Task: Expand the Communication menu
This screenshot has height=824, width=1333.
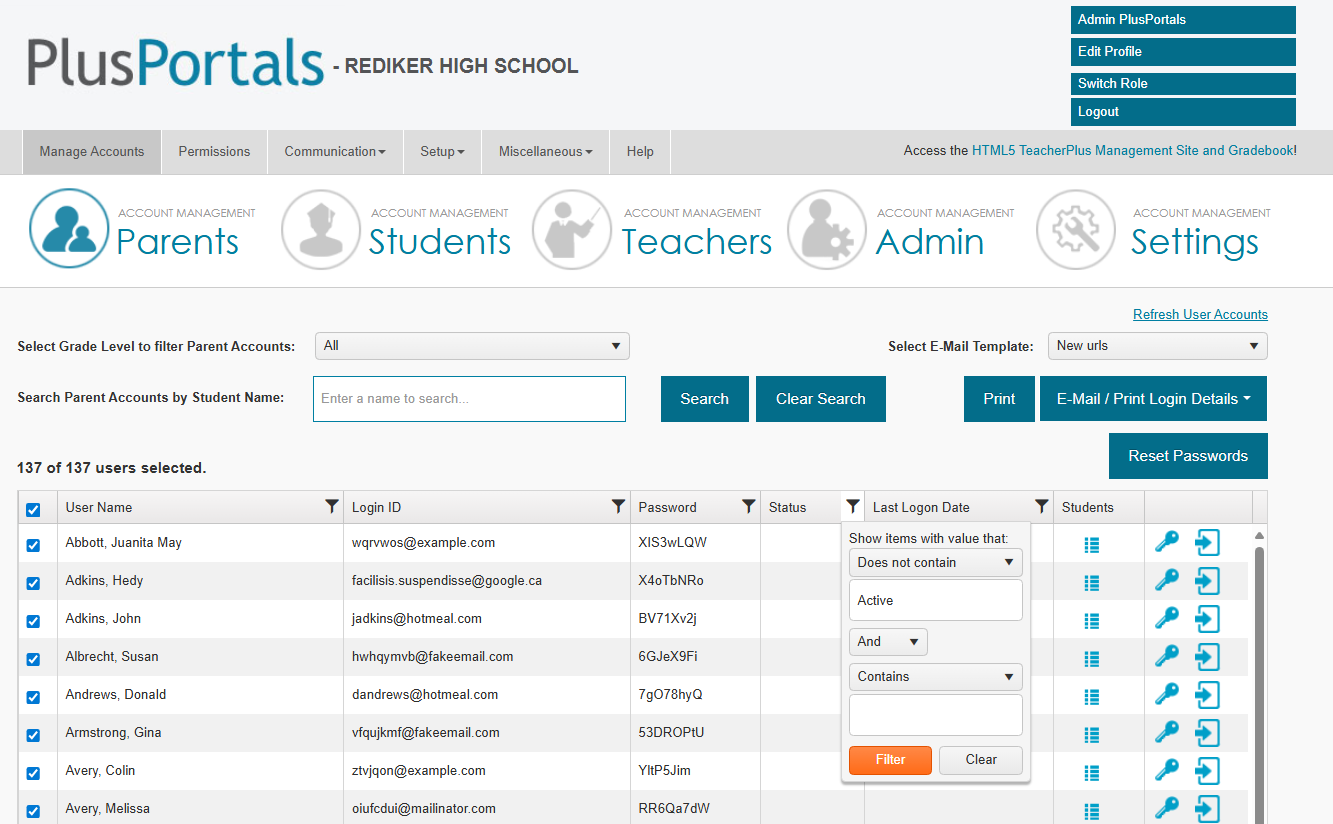Action: pos(335,152)
